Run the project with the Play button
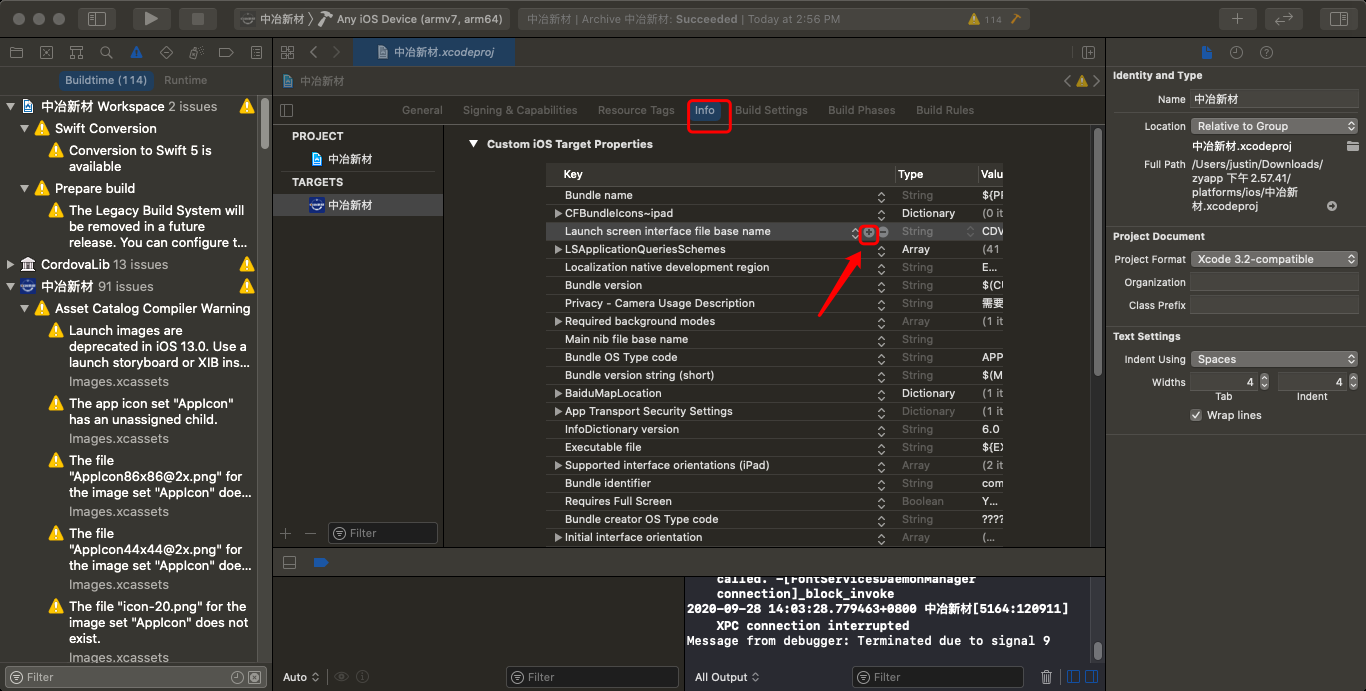1366x691 pixels. [151, 18]
